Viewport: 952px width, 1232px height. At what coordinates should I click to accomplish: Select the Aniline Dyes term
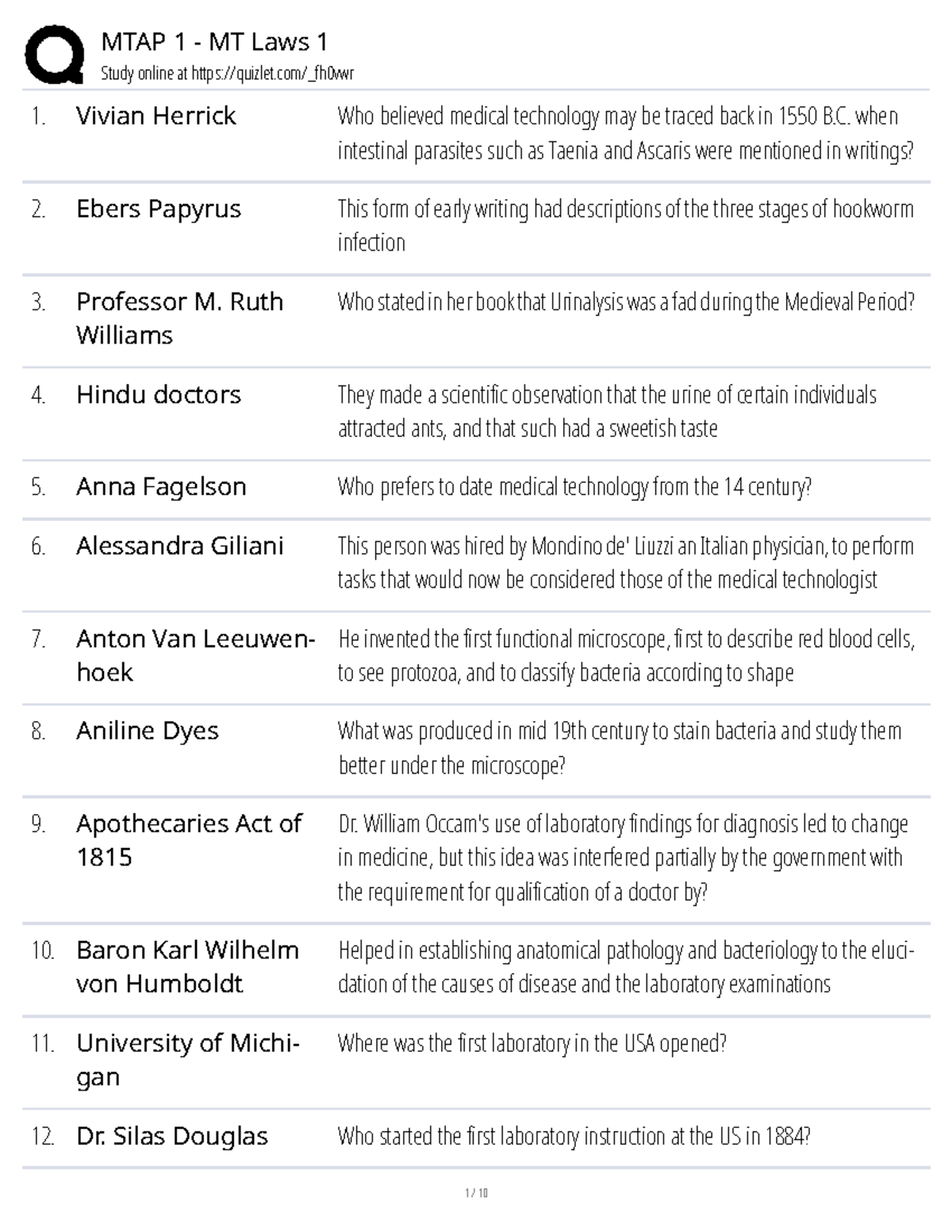coord(148,731)
